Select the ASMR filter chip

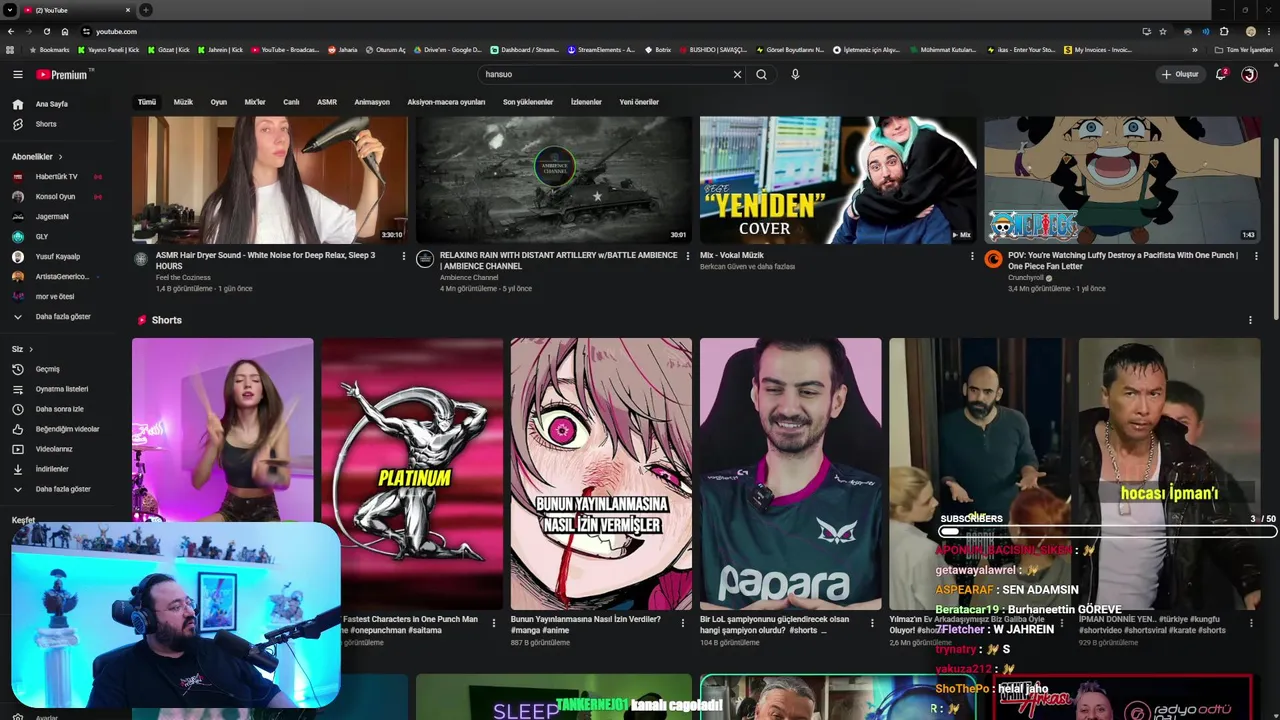click(x=327, y=102)
